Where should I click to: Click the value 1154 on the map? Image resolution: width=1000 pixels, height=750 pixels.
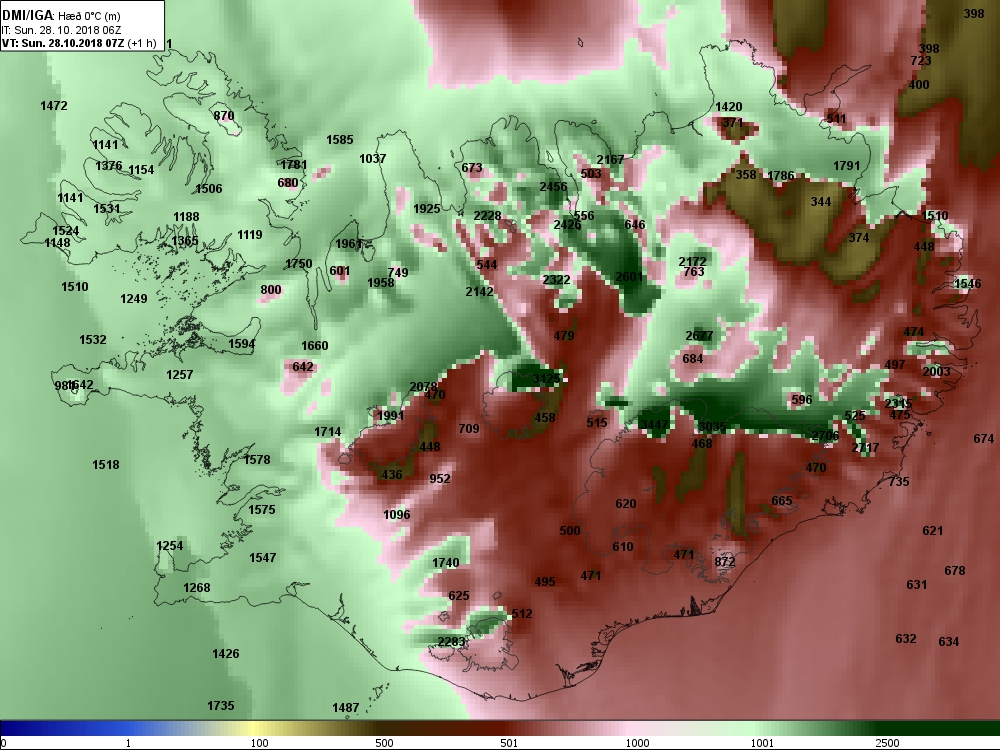[x=141, y=170]
